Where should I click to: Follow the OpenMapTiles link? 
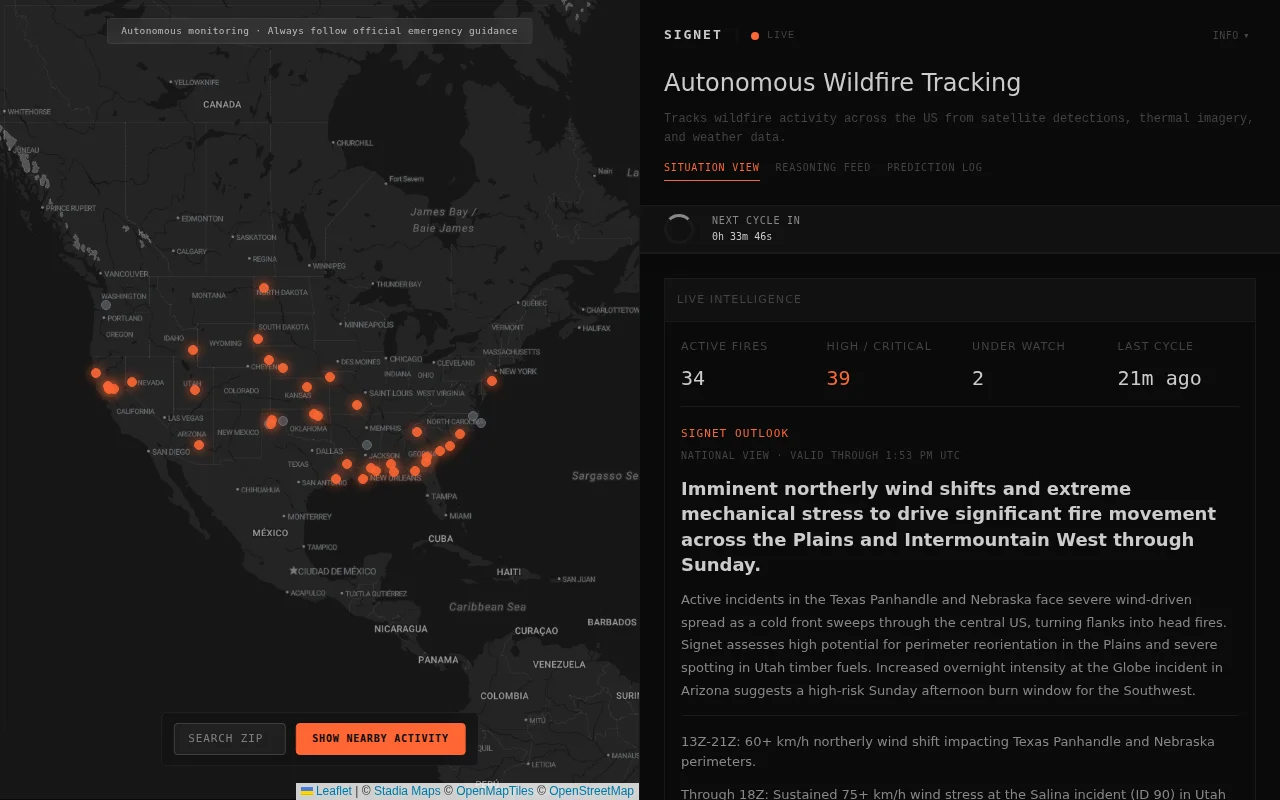point(495,791)
